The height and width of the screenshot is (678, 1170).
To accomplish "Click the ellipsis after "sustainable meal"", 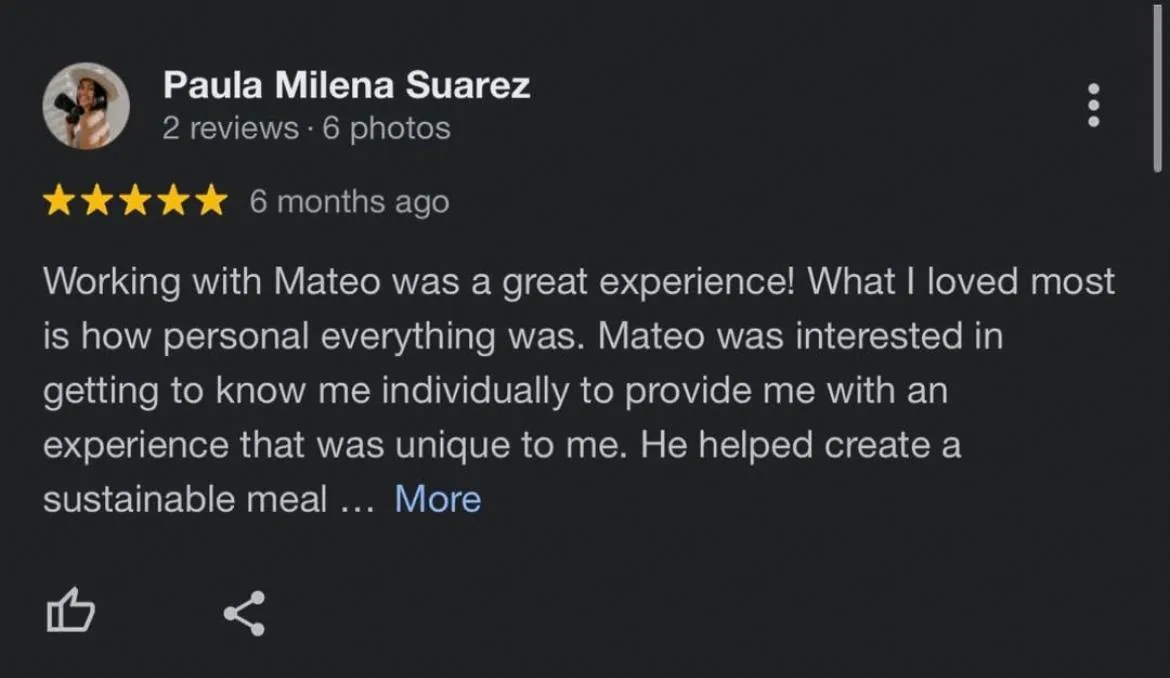I will (355, 500).
